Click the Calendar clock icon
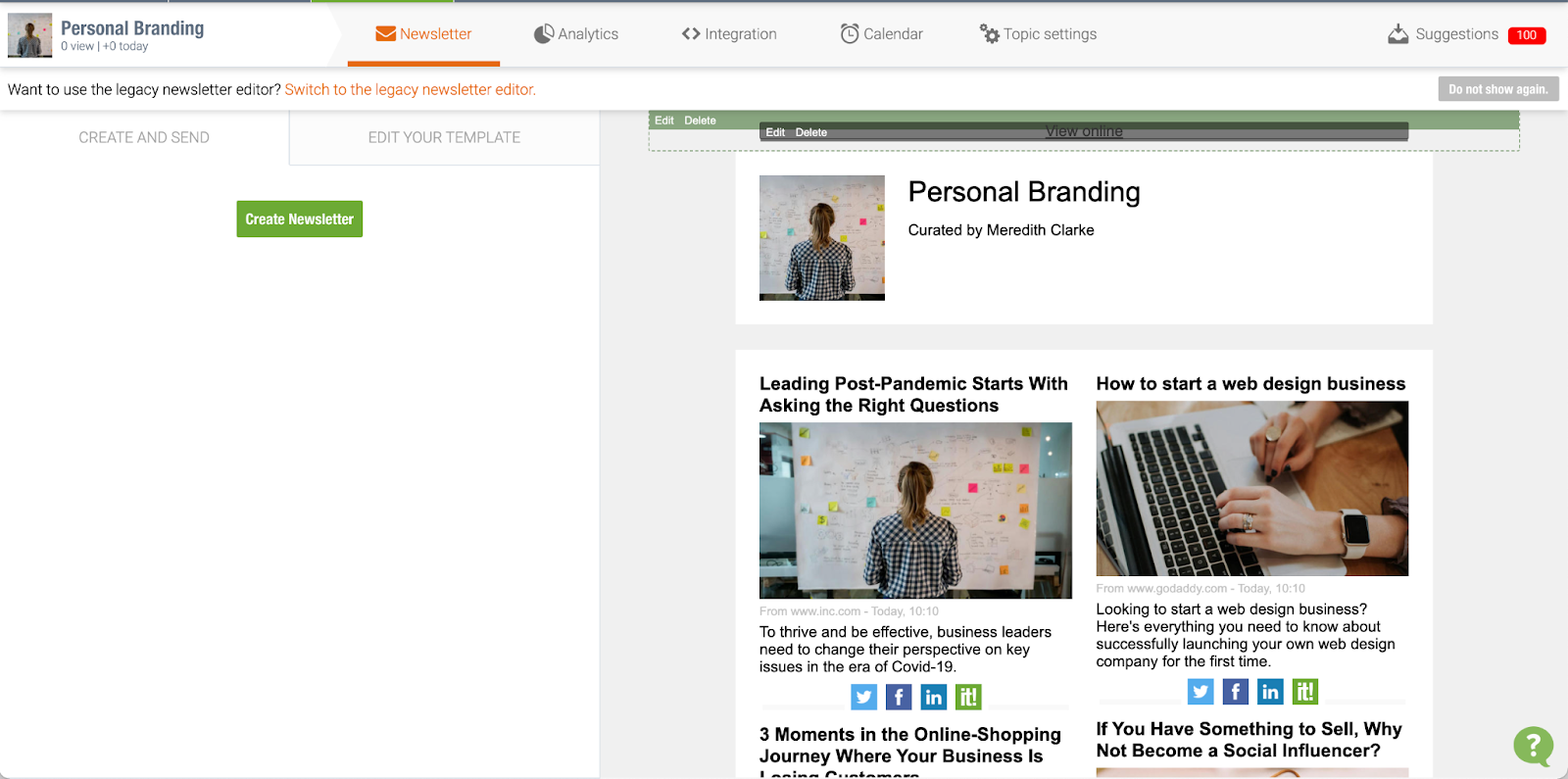 click(850, 34)
